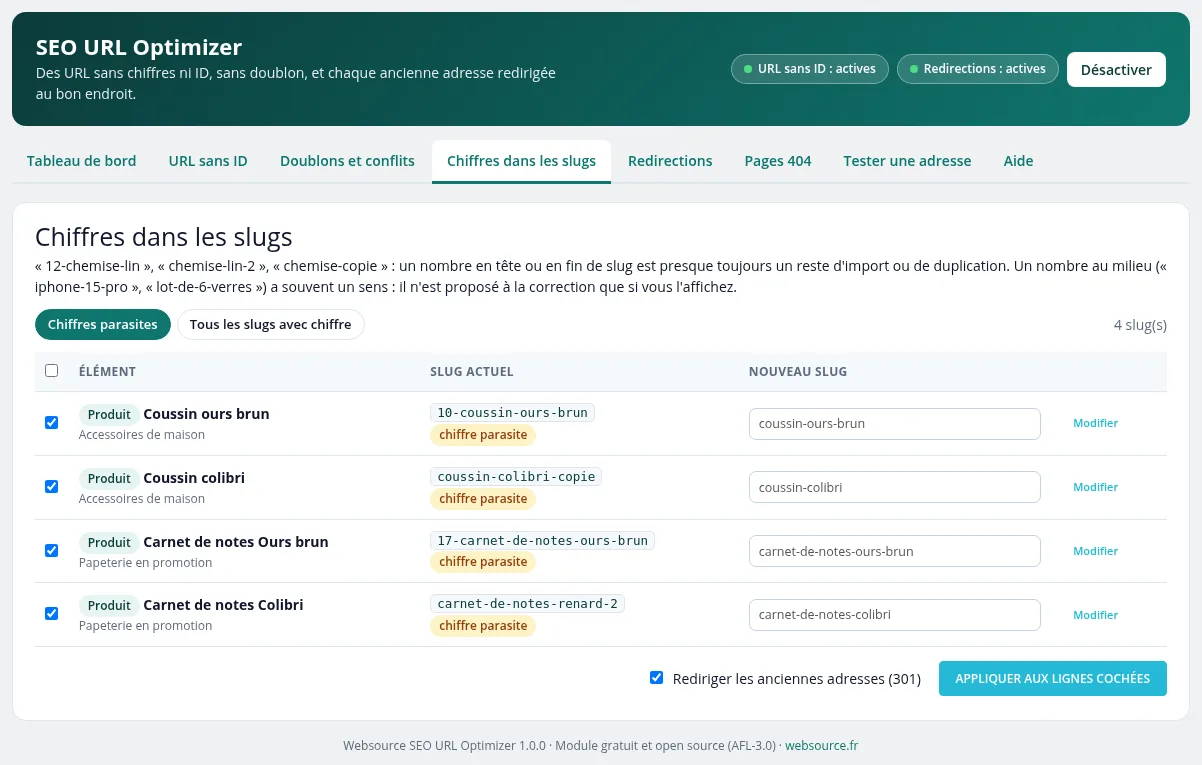
Task: Click Modifier for Carnet de notes Colibri
Action: click(x=1095, y=615)
